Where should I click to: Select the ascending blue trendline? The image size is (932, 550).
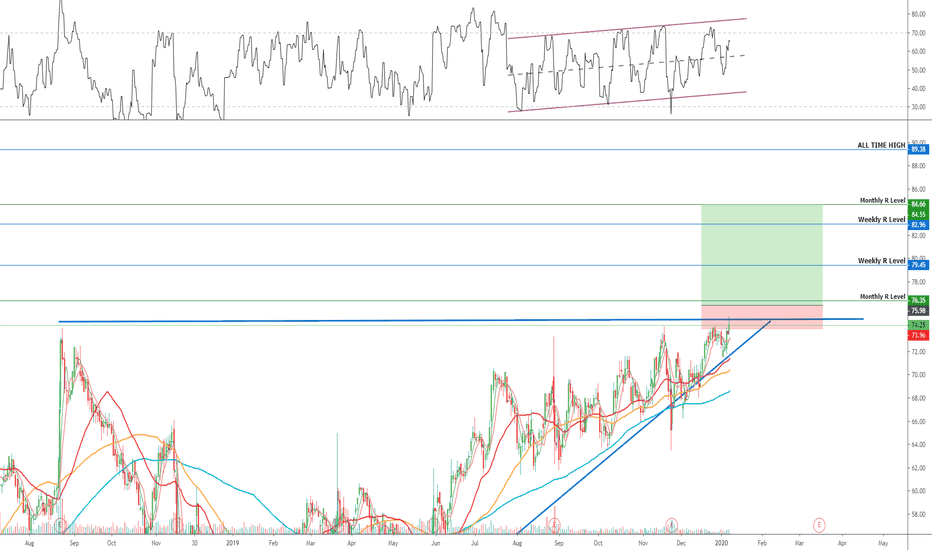point(644,427)
